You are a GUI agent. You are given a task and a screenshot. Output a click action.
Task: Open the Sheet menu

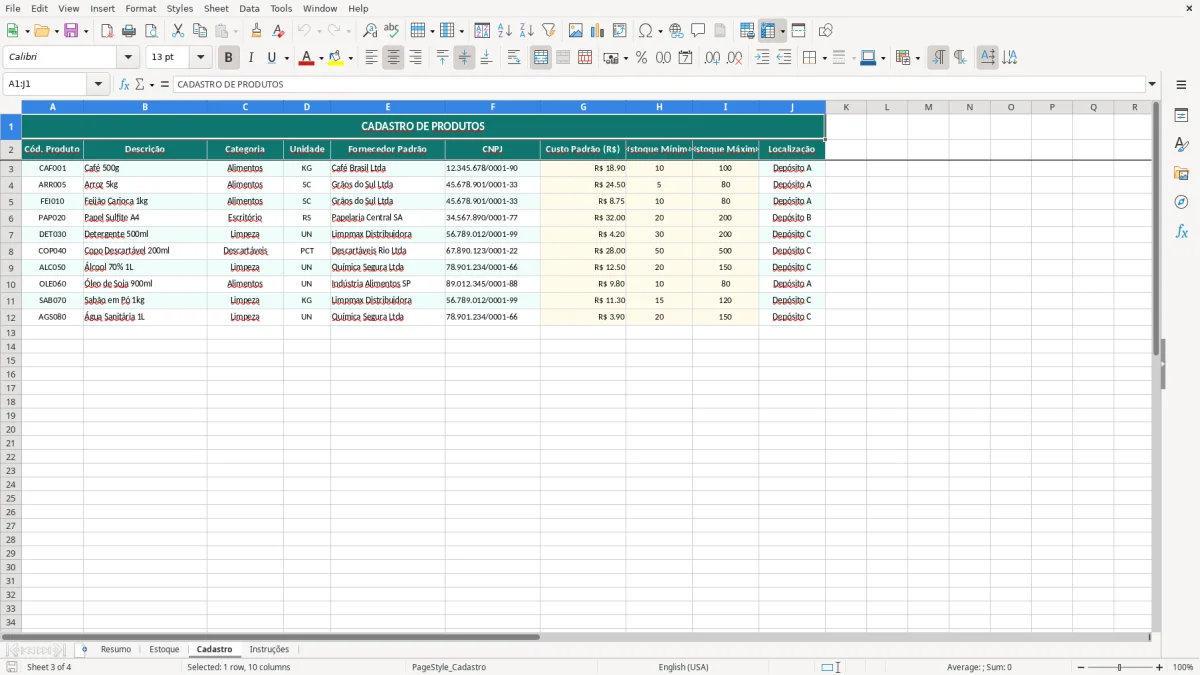click(216, 8)
